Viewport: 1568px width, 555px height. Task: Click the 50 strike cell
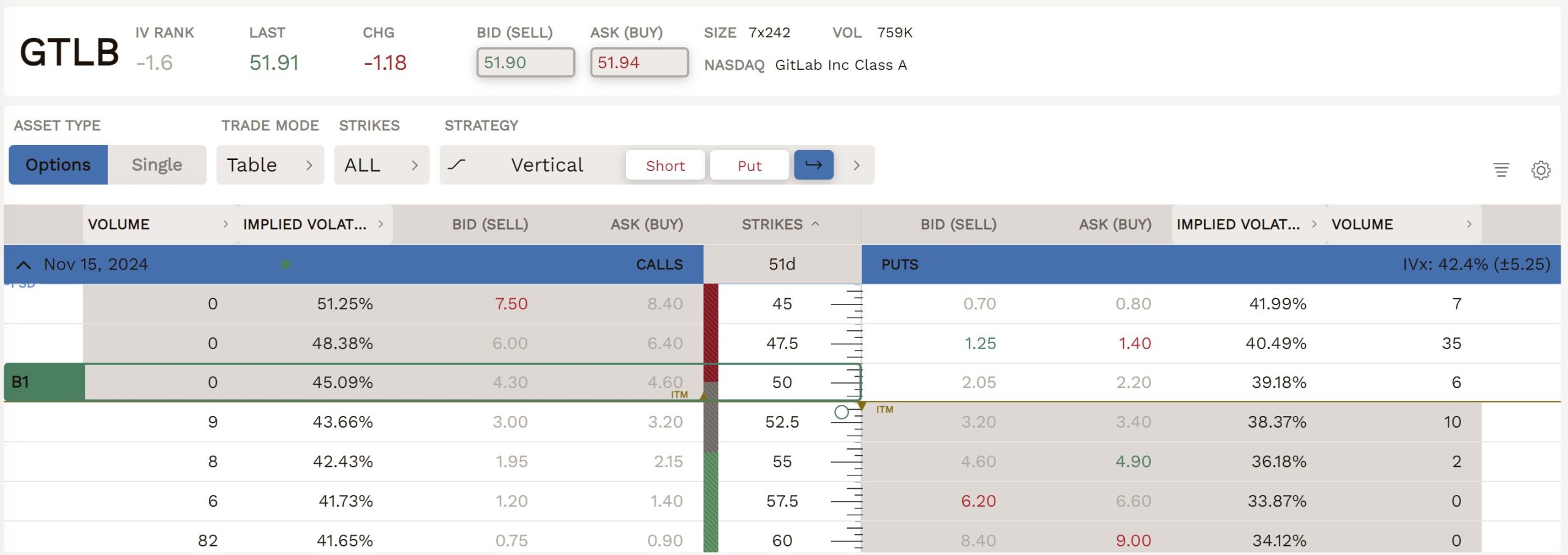click(x=782, y=382)
